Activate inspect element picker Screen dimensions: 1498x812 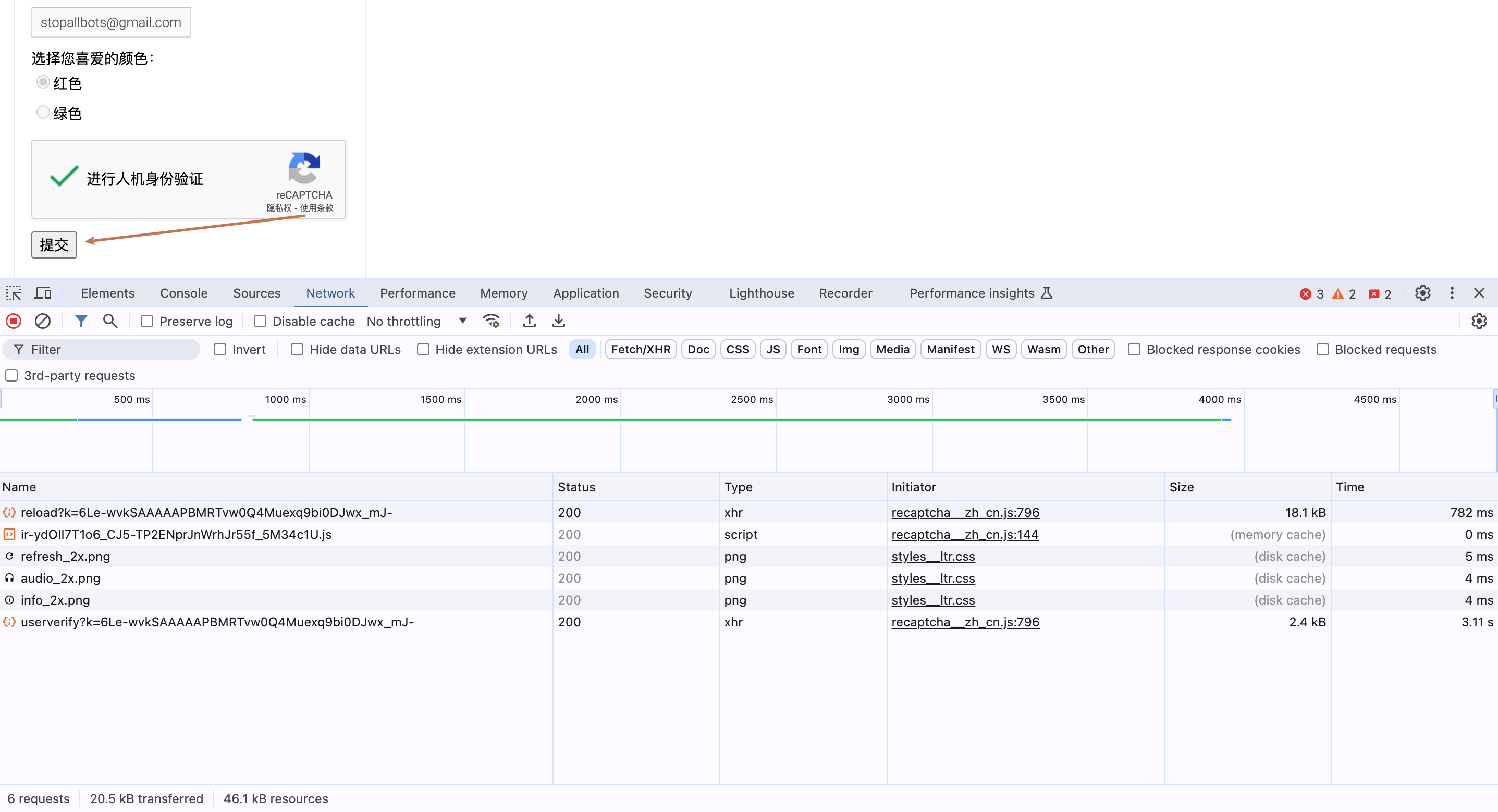[14, 293]
